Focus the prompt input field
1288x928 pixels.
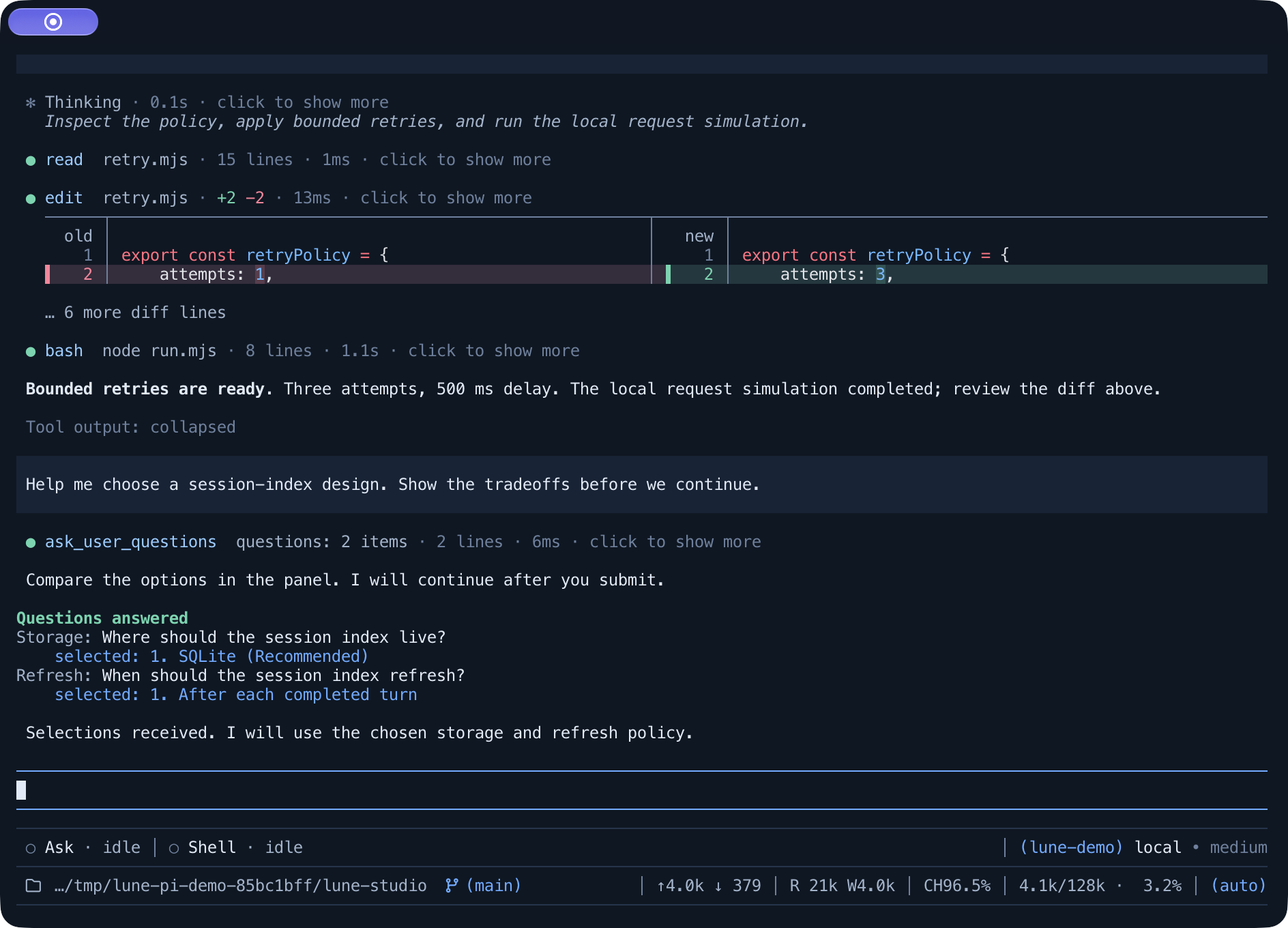pyautogui.click(x=642, y=790)
